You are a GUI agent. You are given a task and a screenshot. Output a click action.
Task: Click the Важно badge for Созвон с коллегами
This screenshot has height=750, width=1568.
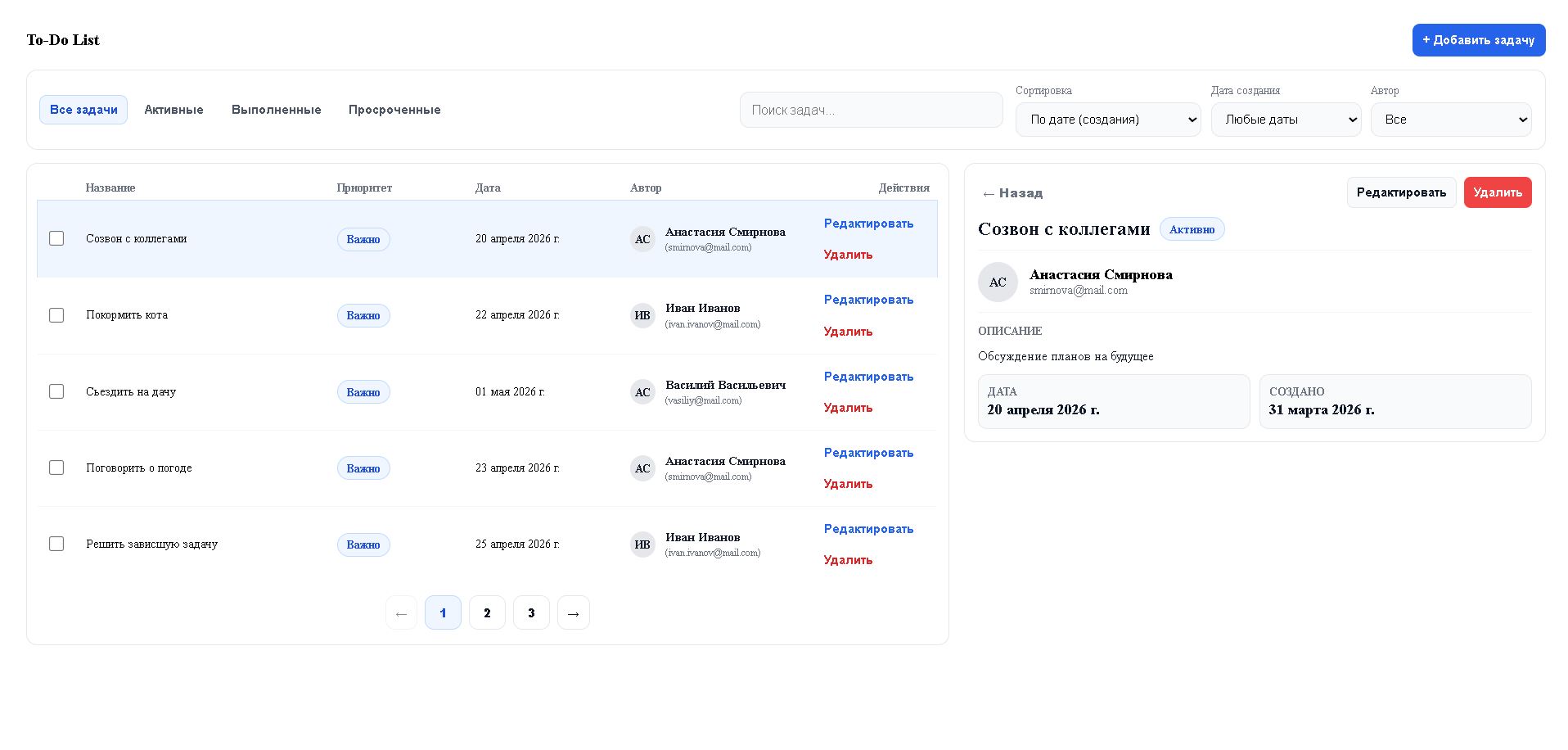363,239
